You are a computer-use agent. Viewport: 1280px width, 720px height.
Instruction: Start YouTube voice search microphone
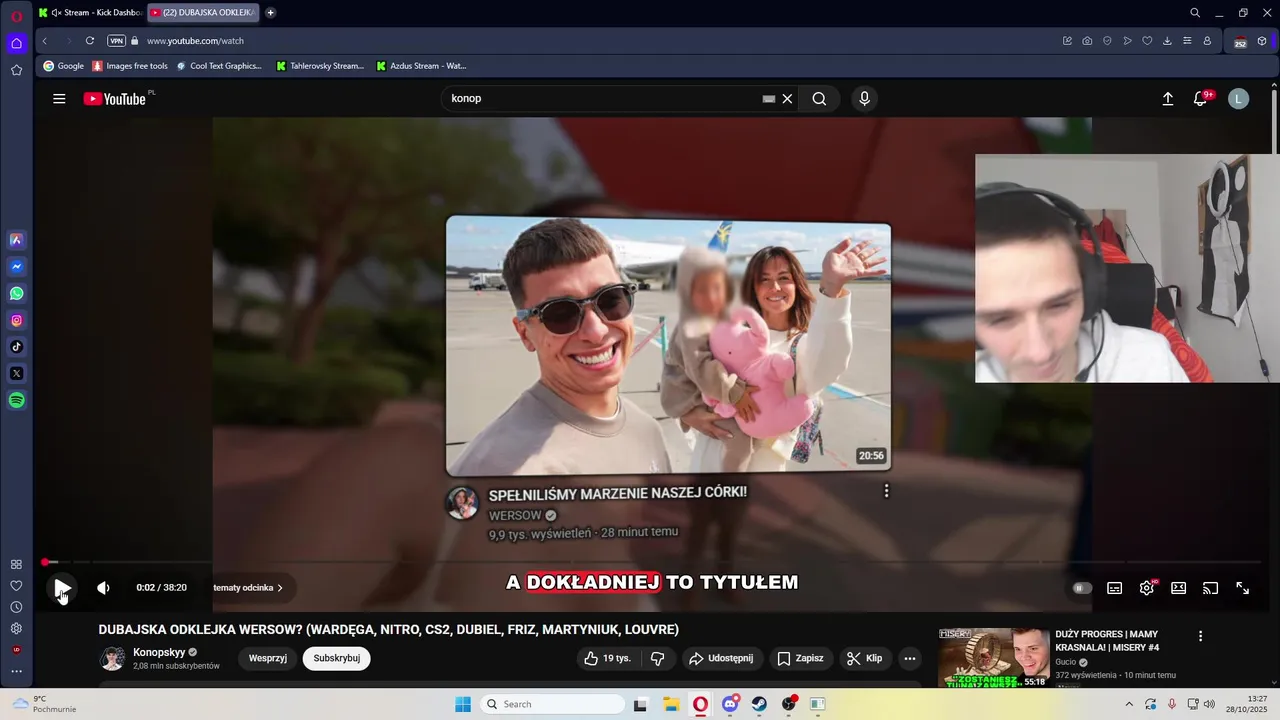point(864,99)
